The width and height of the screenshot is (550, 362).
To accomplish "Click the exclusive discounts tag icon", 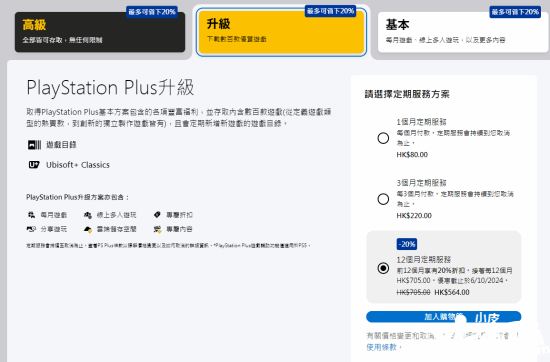I will tap(157, 214).
